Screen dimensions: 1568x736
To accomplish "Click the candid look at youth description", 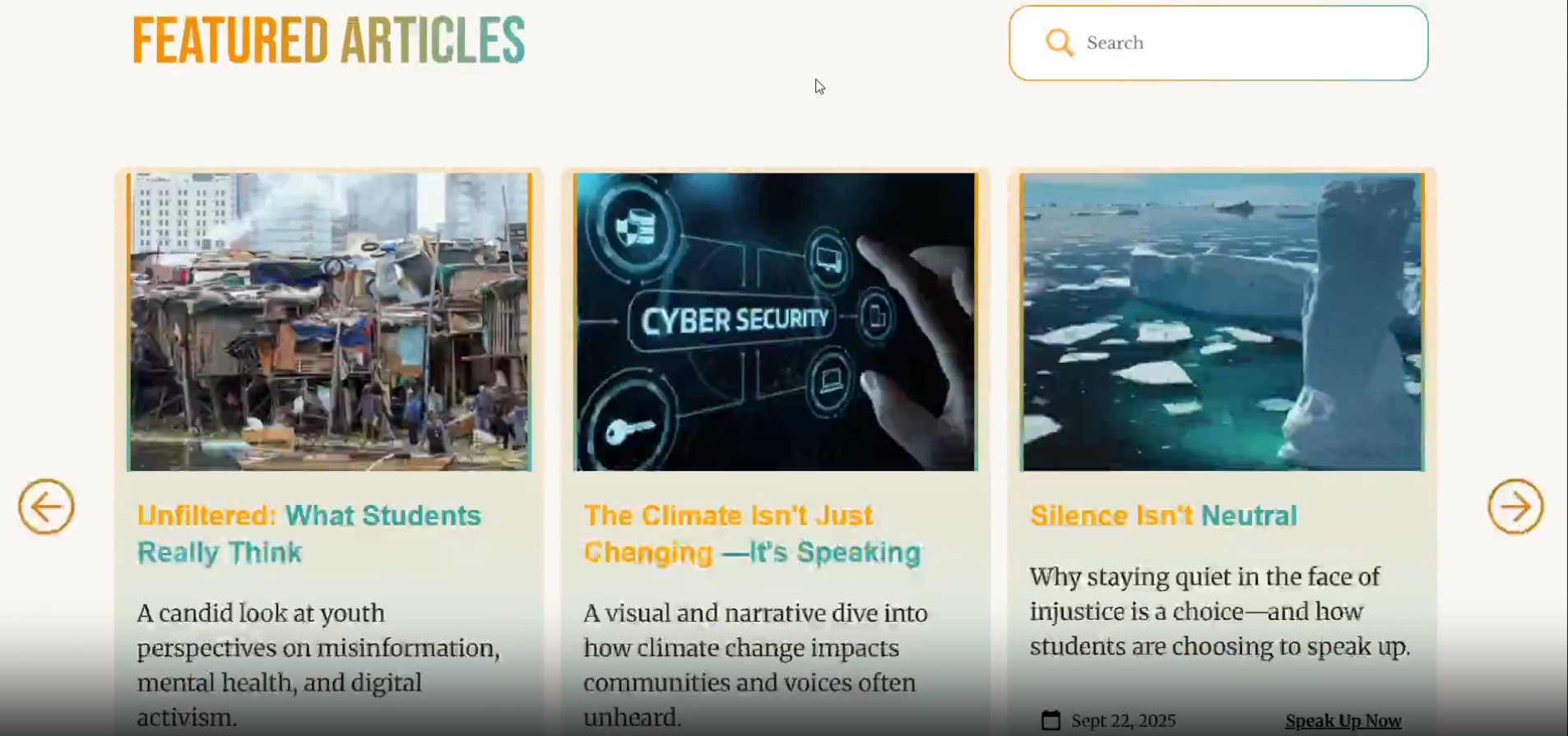I will pos(318,664).
